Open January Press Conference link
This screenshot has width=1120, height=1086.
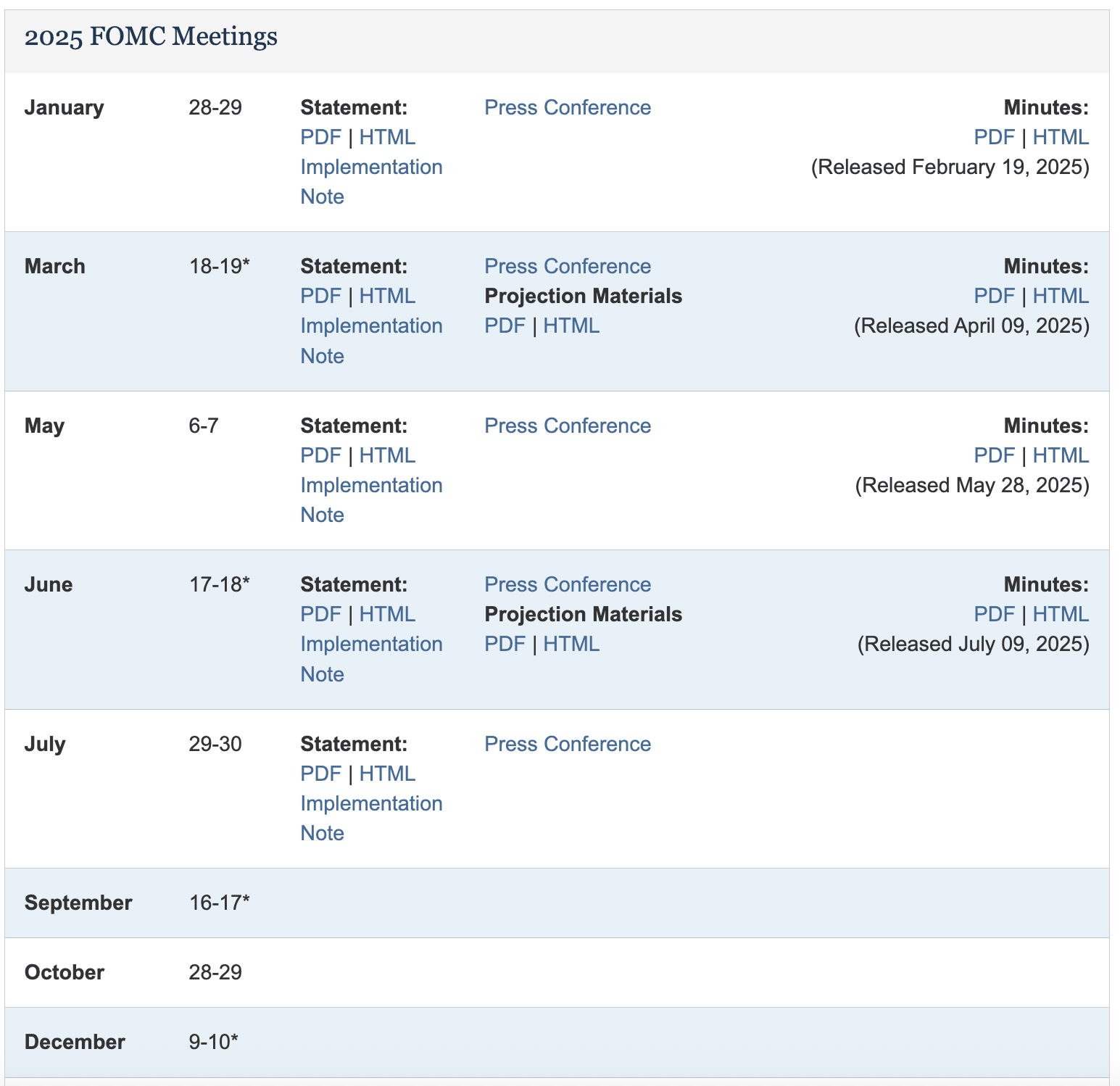(x=568, y=107)
